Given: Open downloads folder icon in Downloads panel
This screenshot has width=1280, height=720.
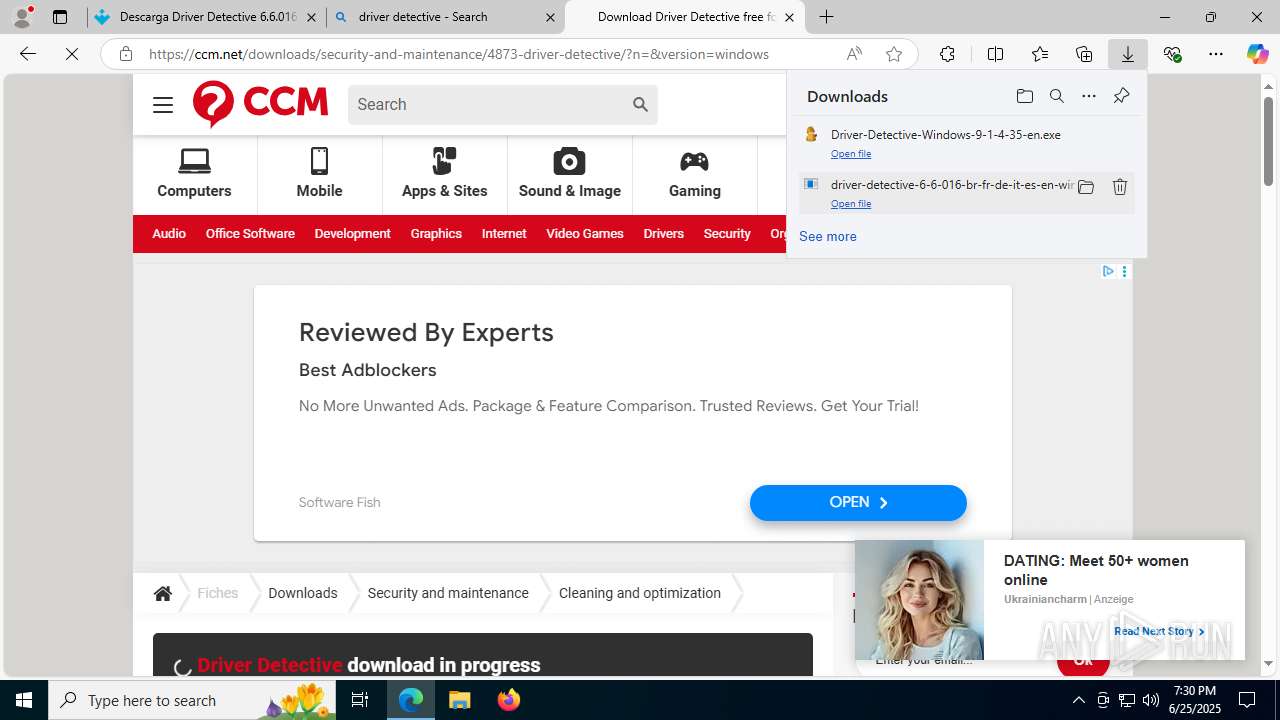Looking at the screenshot, I should click(x=1024, y=96).
